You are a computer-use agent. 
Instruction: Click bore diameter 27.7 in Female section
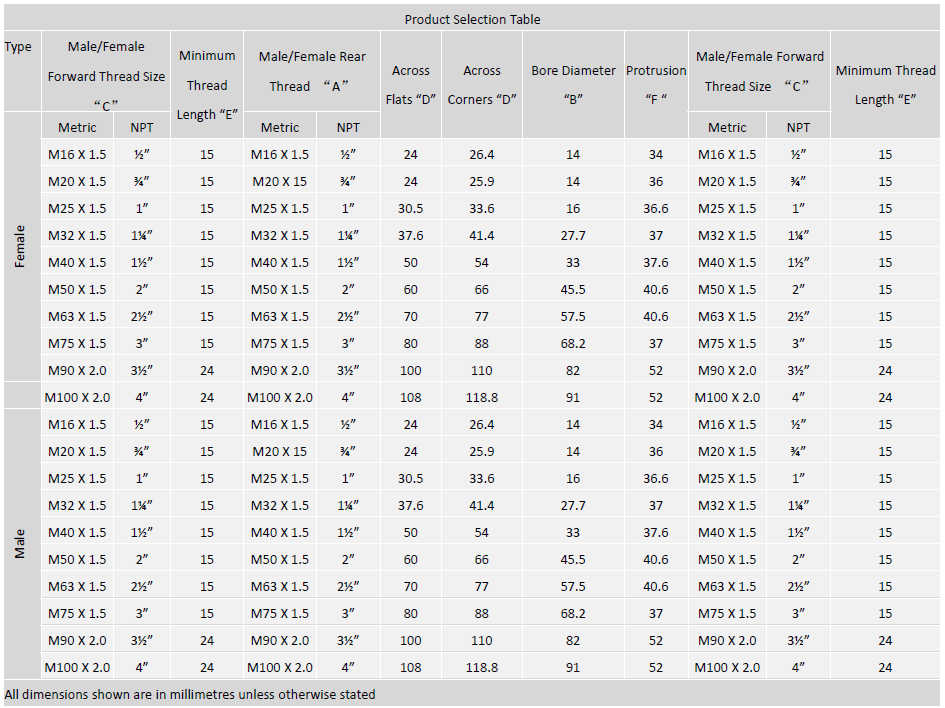pyautogui.click(x=573, y=236)
